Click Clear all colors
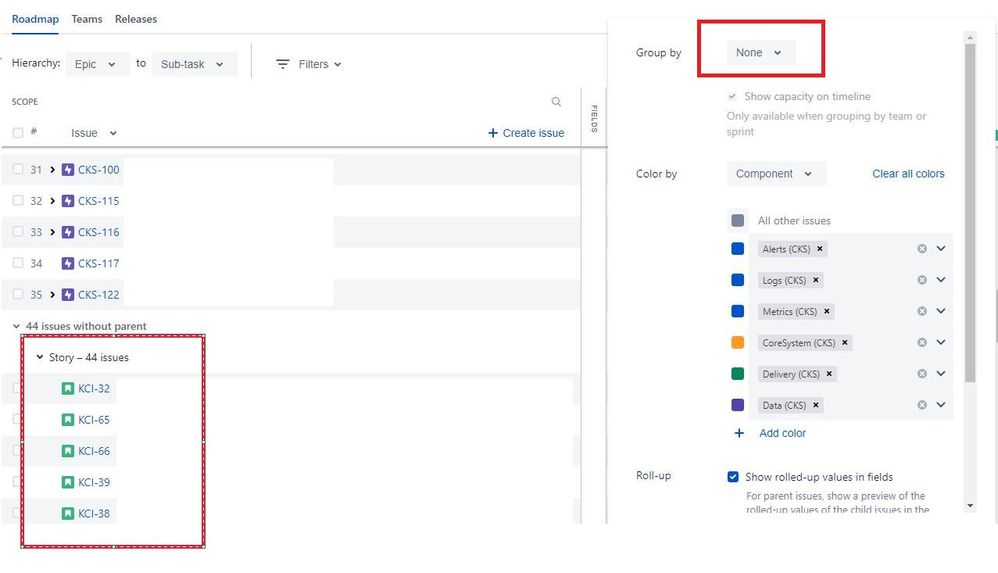 (908, 174)
